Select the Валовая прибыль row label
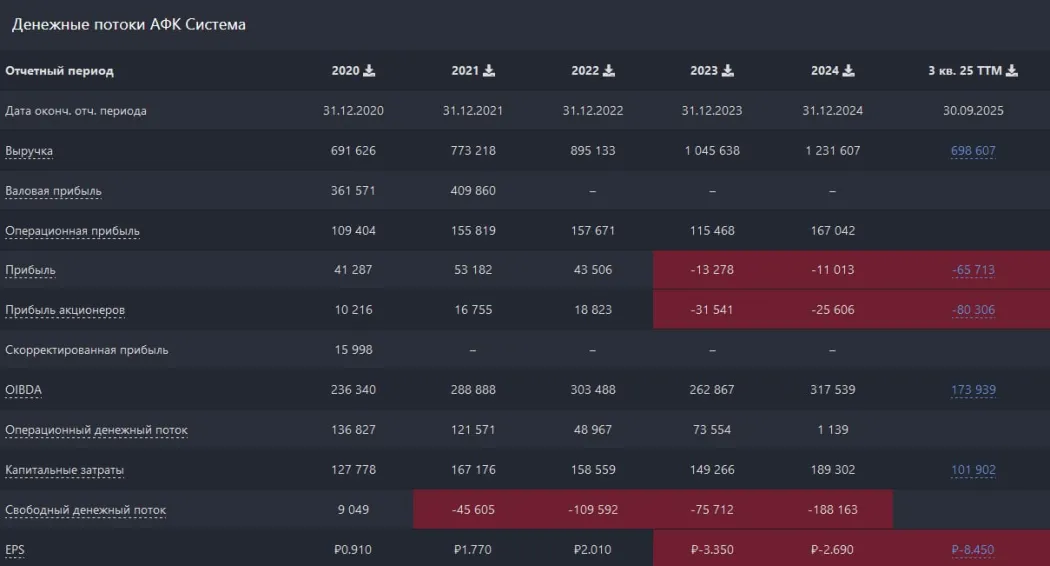This screenshot has height=566, width=1050. (53, 191)
